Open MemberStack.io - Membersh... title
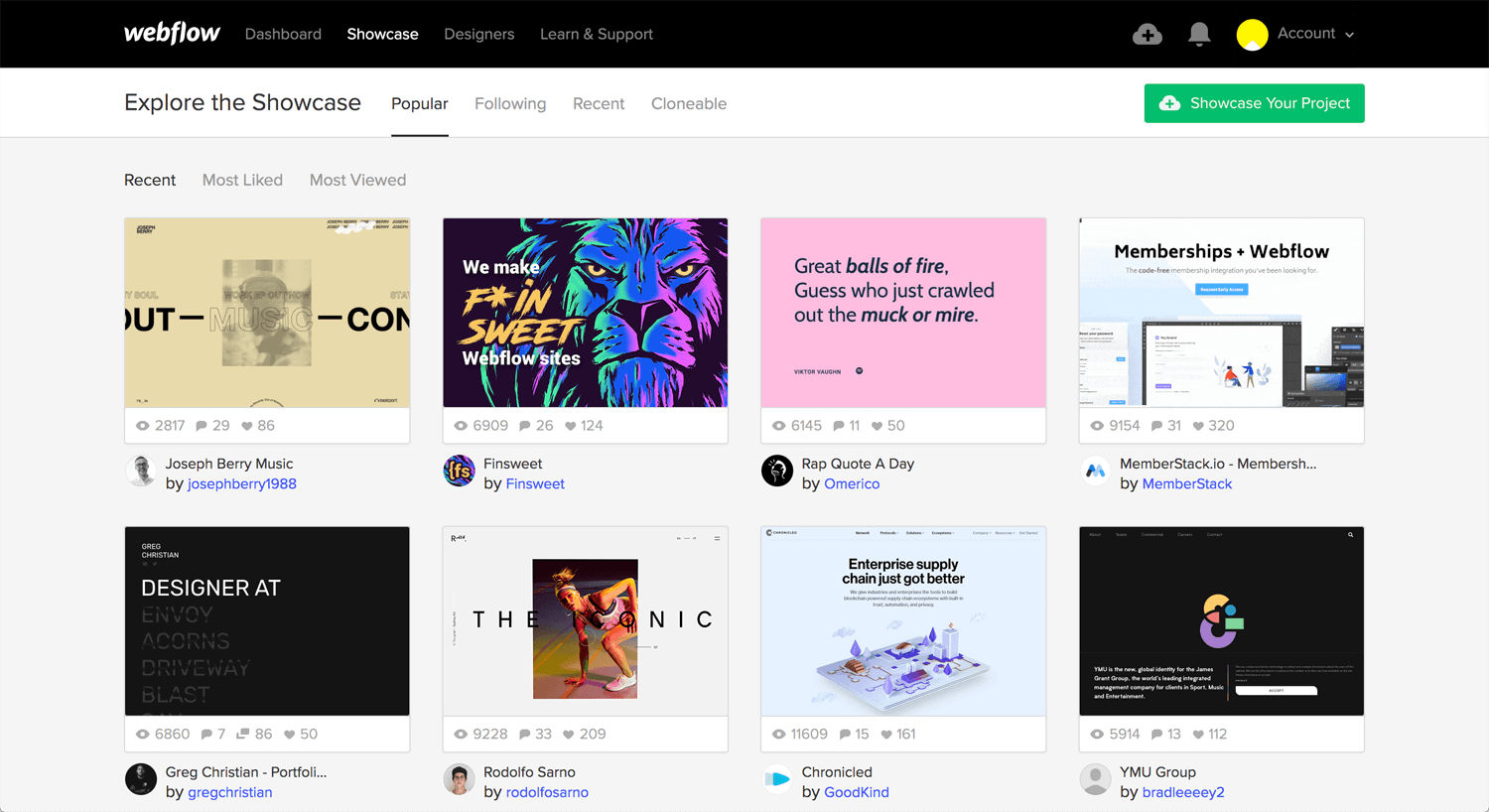Image resolution: width=1489 pixels, height=812 pixels. pyautogui.click(x=1218, y=464)
